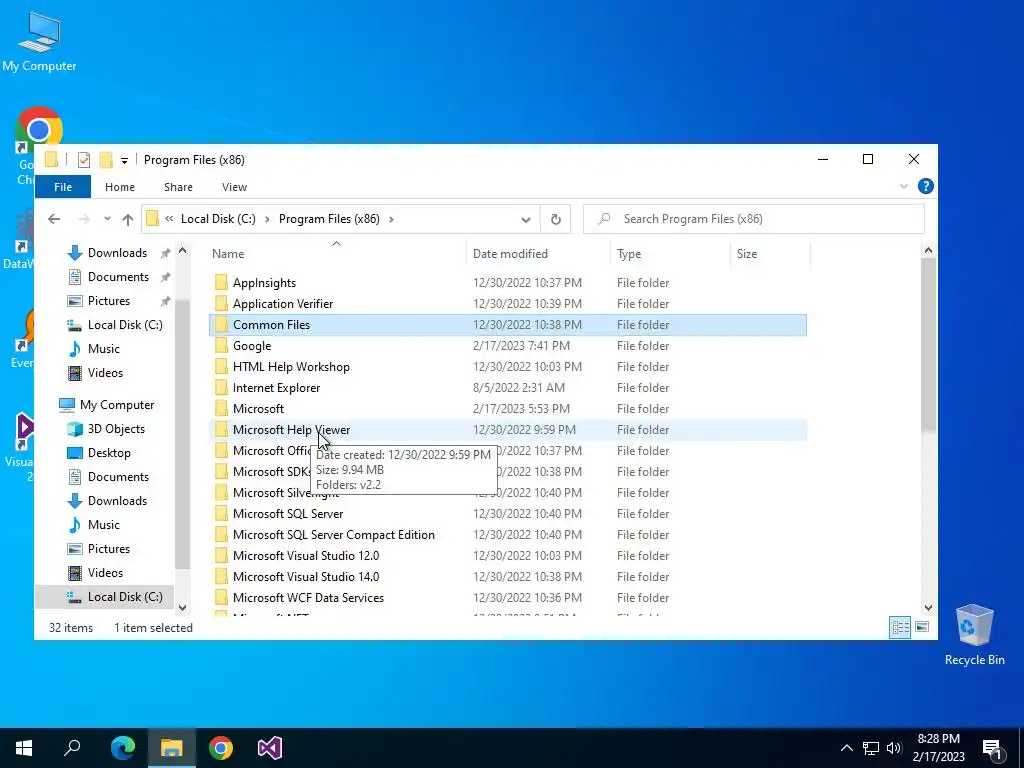Click the volume speaker tray icon
The height and width of the screenshot is (768, 1024).
[x=894, y=748]
